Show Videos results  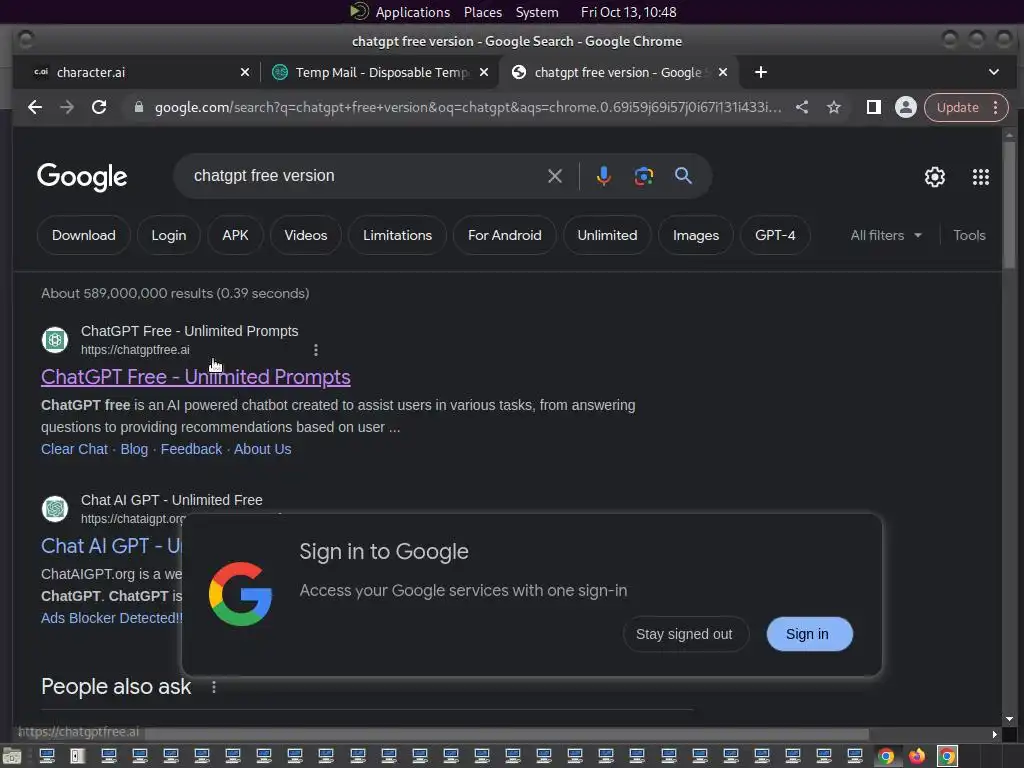click(306, 235)
